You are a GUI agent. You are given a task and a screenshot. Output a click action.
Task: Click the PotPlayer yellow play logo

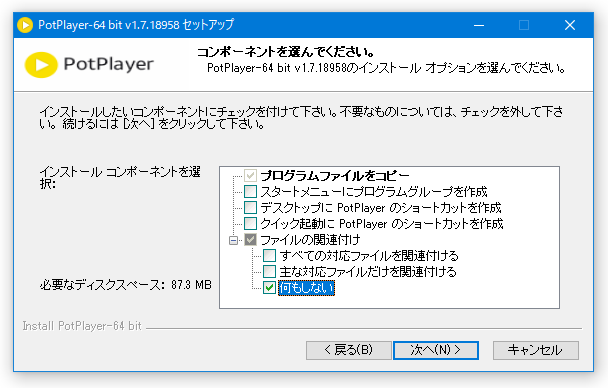coord(41,65)
